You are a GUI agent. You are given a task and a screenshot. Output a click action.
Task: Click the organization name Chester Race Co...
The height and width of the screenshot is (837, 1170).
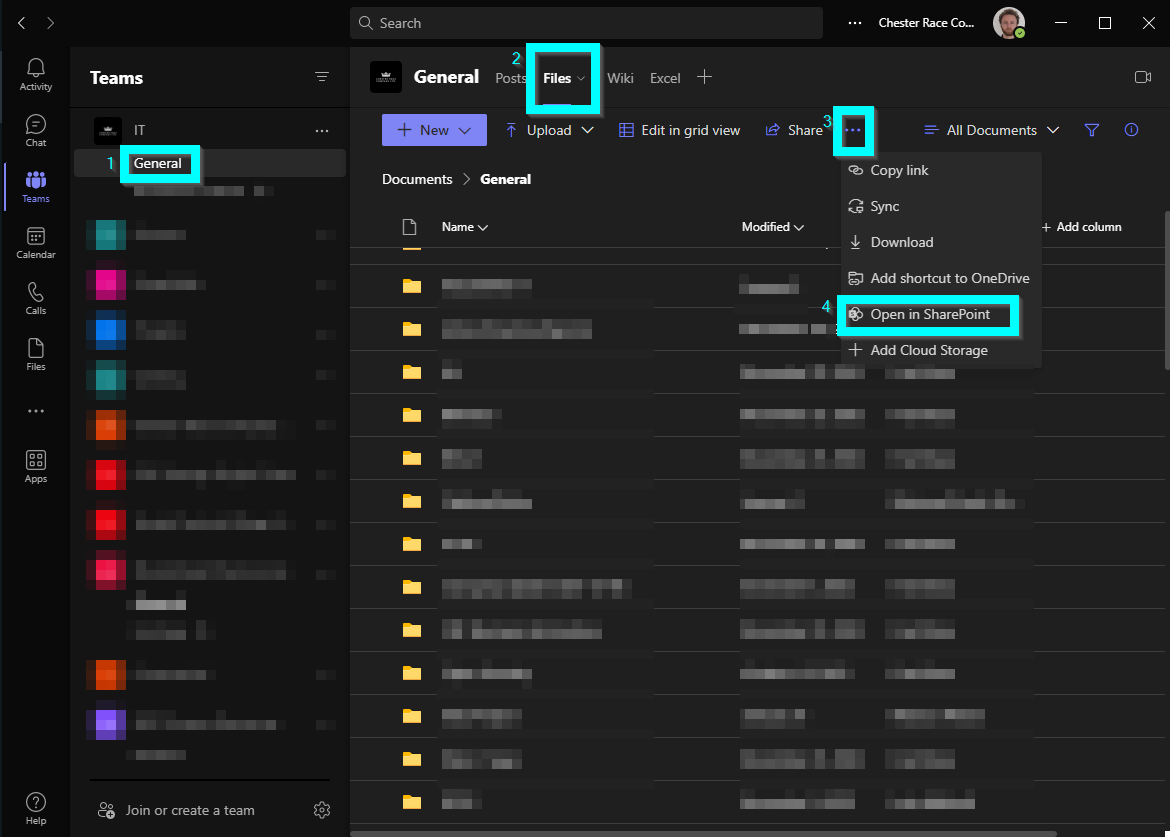[926, 23]
